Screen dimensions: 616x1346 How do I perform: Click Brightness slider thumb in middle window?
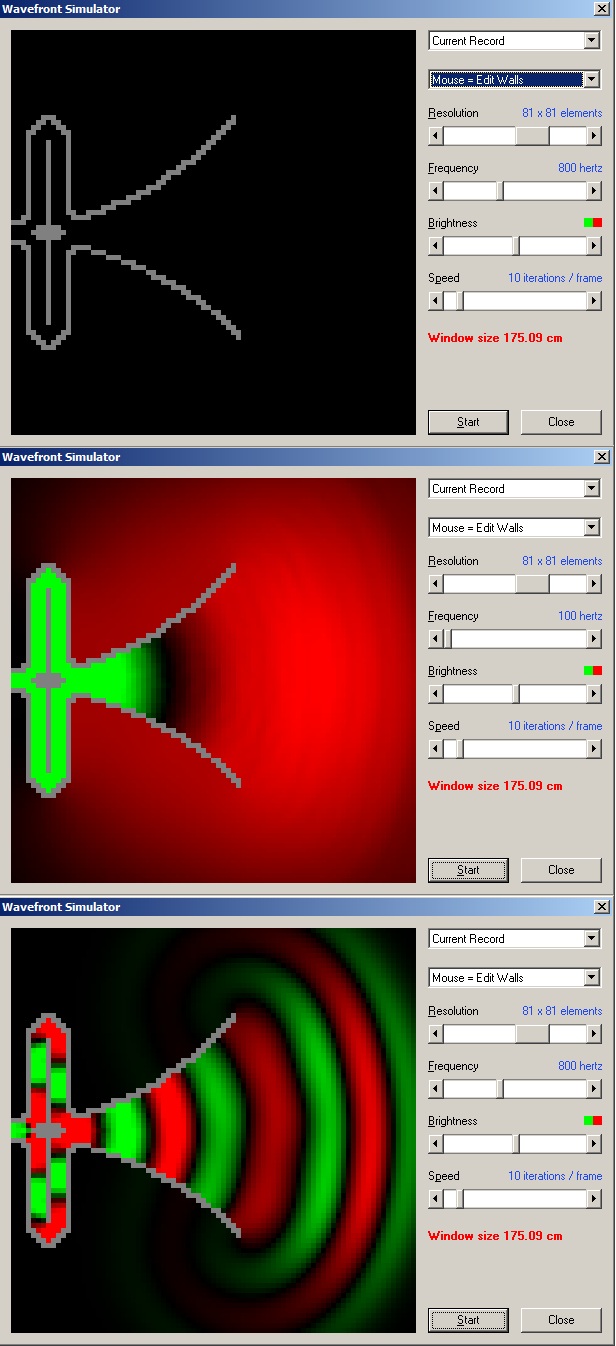point(516,694)
